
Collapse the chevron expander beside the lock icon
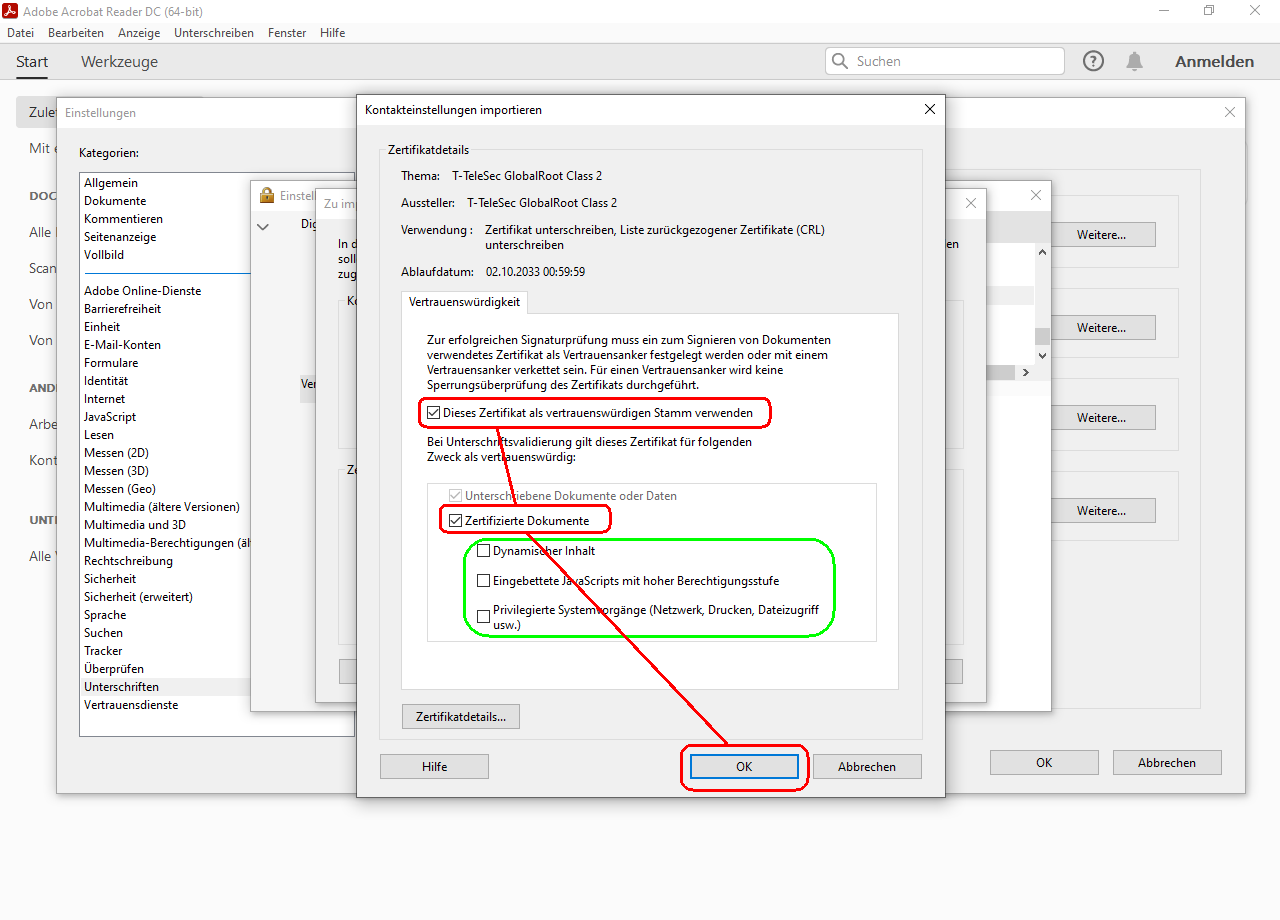point(263,227)
